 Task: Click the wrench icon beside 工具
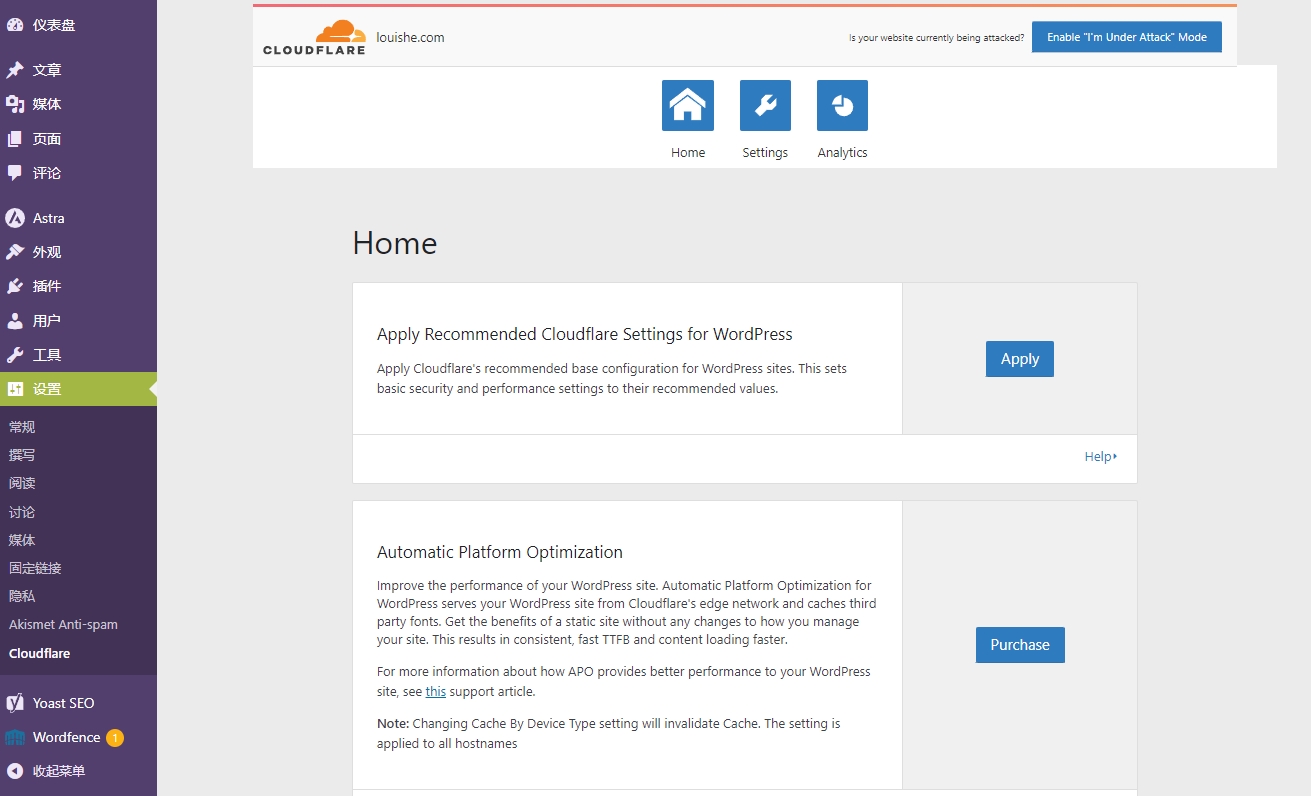point(15,355)
